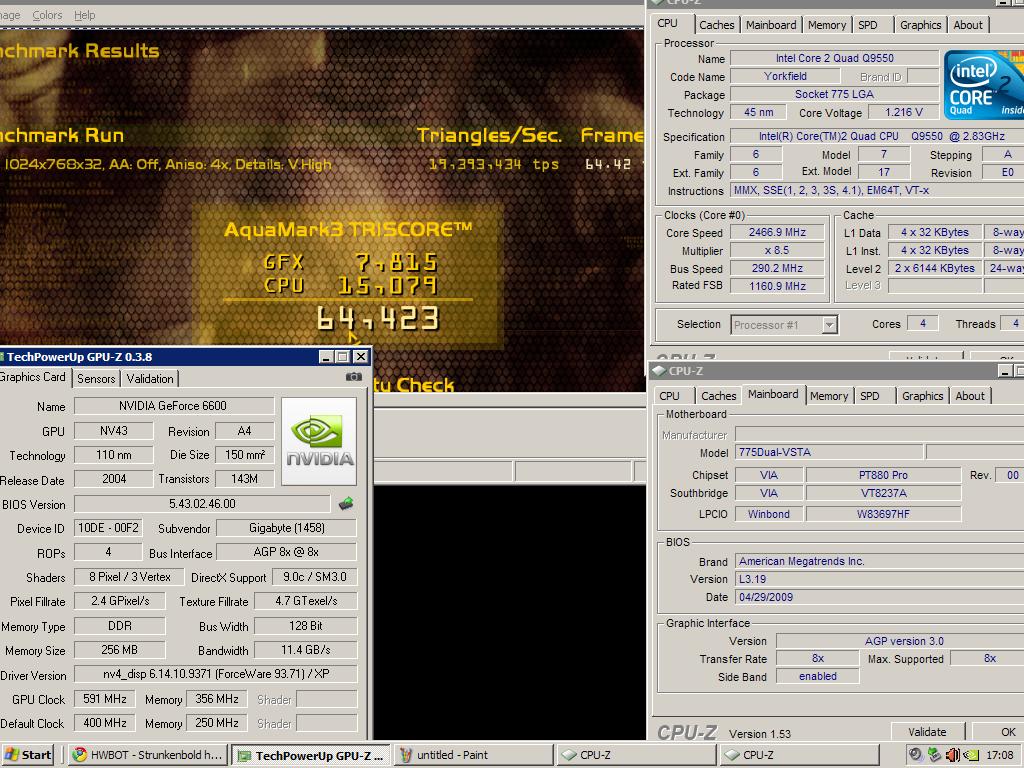Click the GPU Clock 591 MHz value
Image resolution: width=1024 pixels, height=768 pixels.
104,699
